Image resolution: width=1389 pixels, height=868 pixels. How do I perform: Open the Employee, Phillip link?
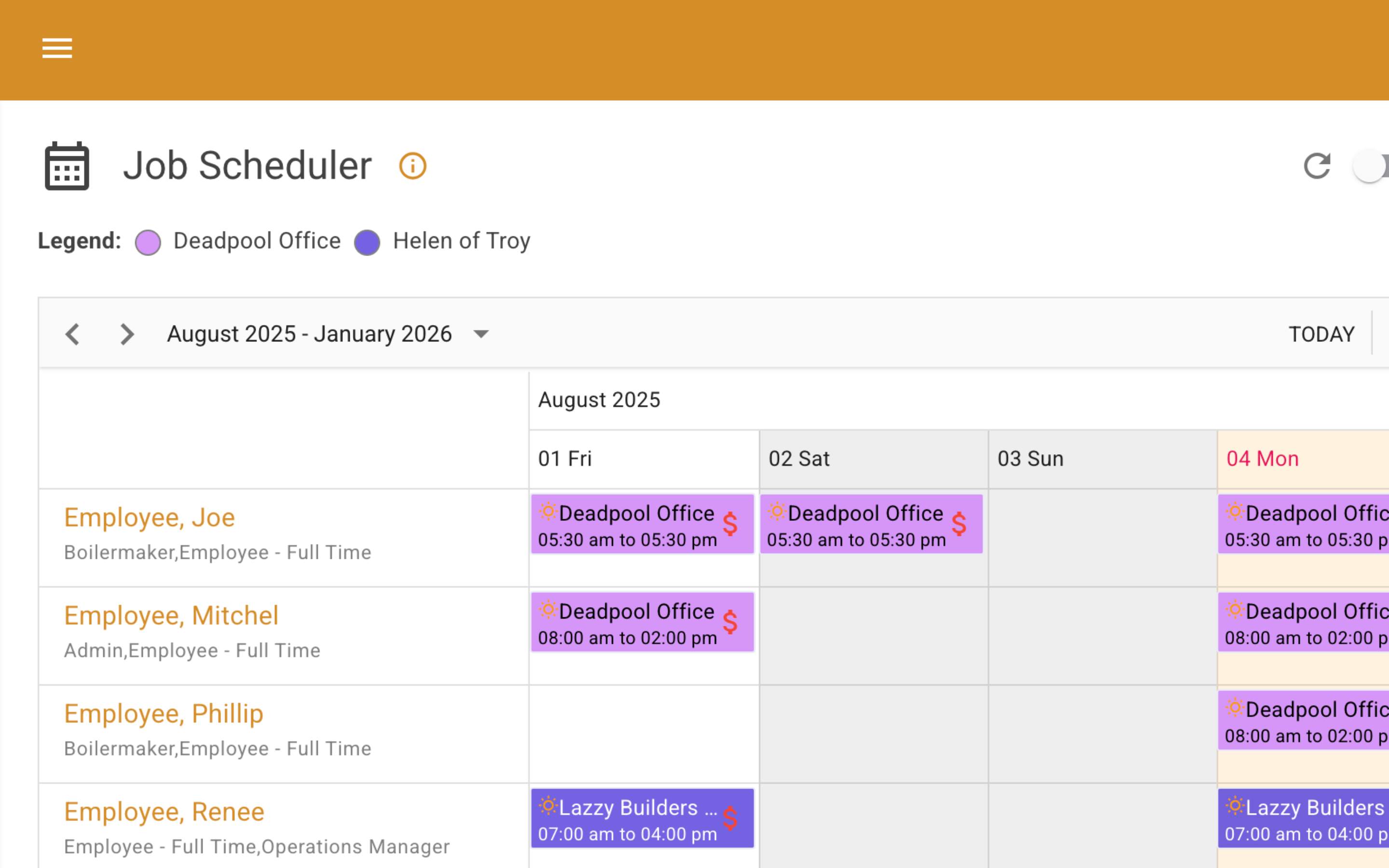(163, 714)
